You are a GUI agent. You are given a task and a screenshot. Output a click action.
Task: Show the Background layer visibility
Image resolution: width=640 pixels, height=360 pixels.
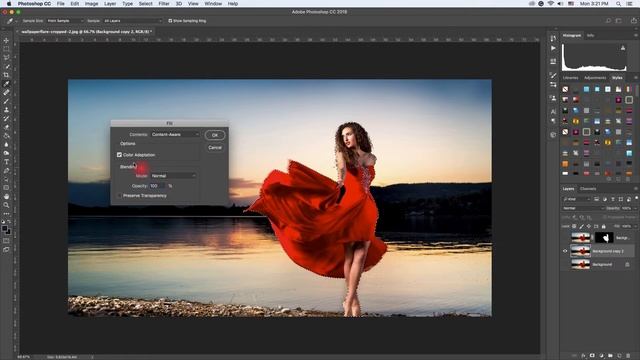(565, 264)
